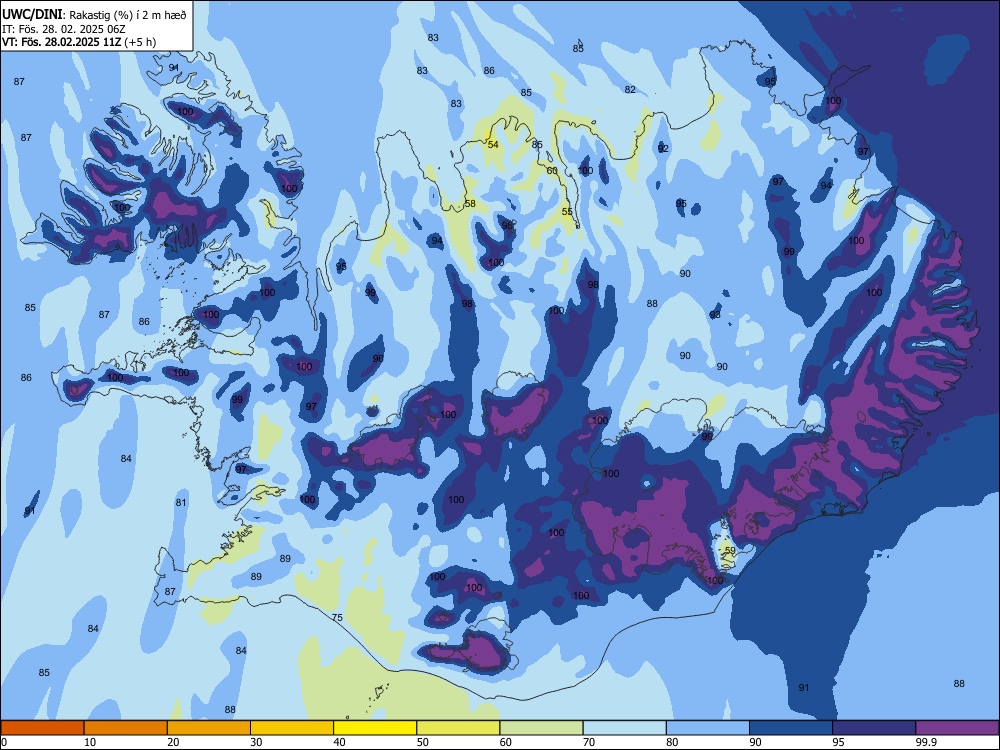This screenshot has width=1000, height=750.
Task: Click the 'VT: Fös. 28.02.2025 11Z (+5 h)' line
Action: tap(78, 42)
